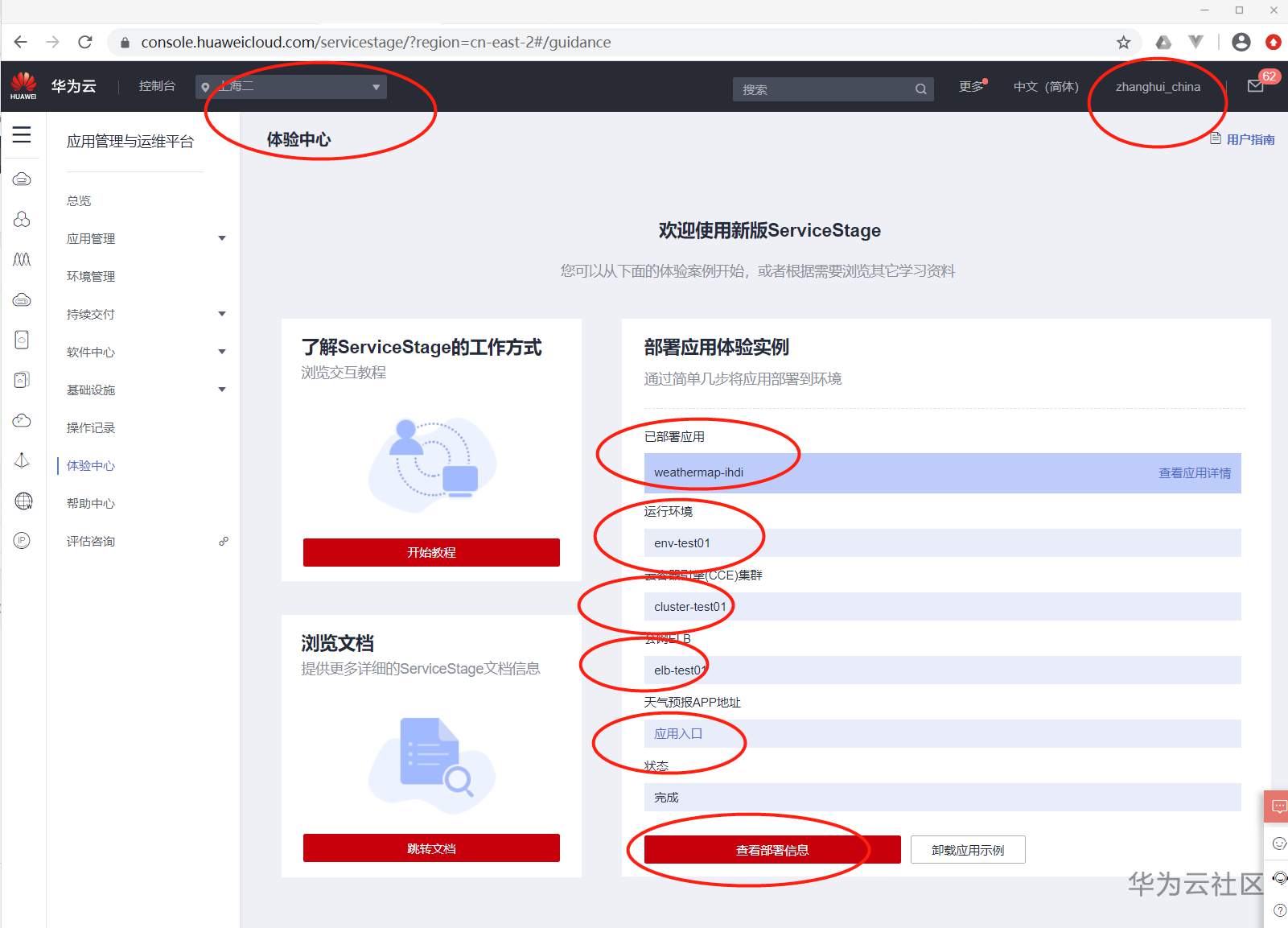The image size is (1288, 928).
Task: Open the 更多 menu in the header
Action: pos(972,86)
